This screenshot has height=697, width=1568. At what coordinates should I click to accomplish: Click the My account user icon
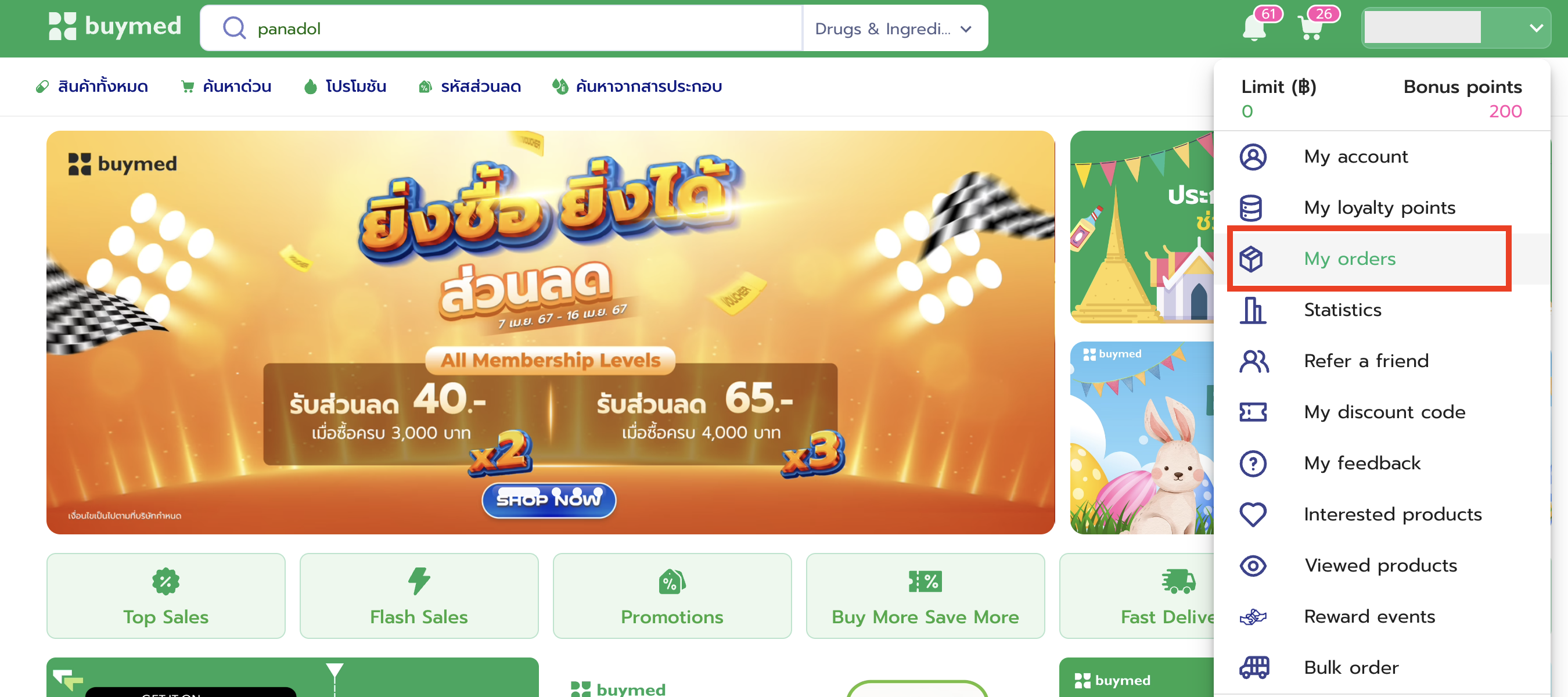1253,156
